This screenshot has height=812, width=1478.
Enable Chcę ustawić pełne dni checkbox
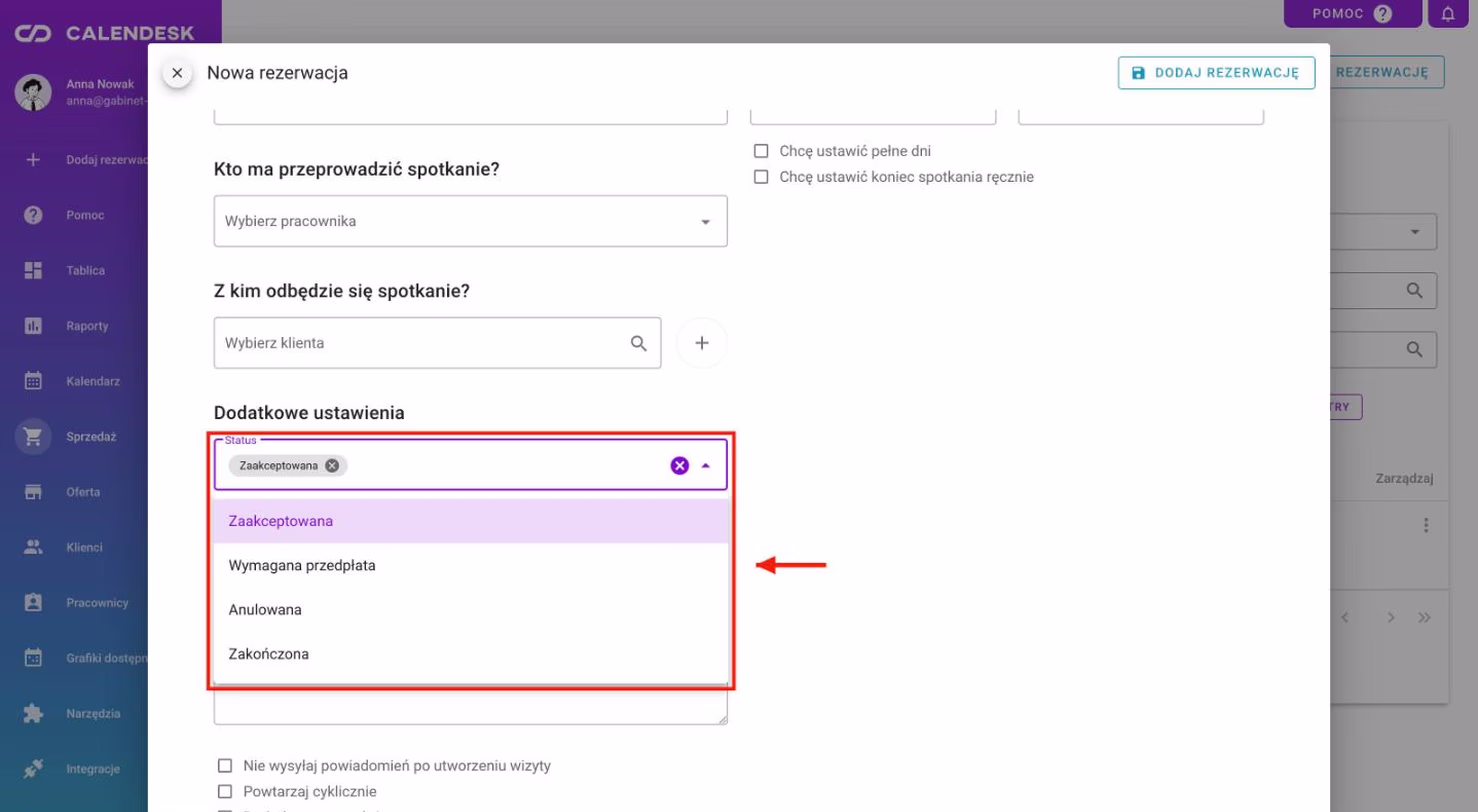[761, 151]
